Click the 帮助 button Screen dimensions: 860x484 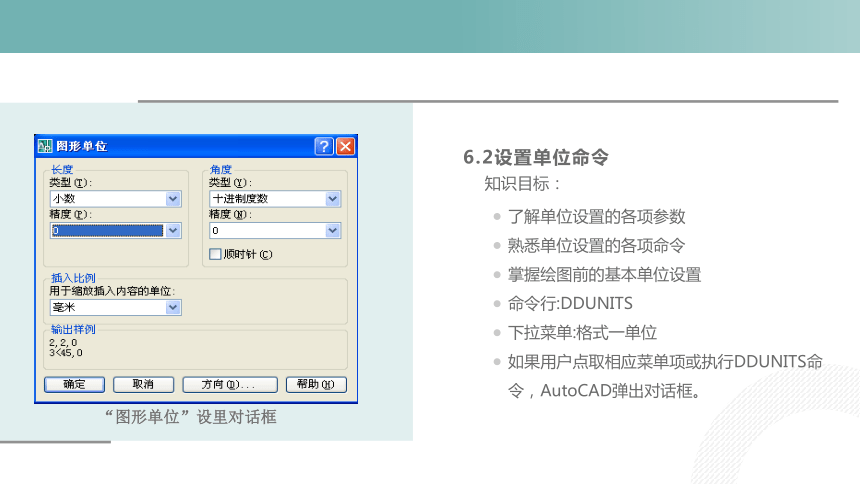coord(316,385)
